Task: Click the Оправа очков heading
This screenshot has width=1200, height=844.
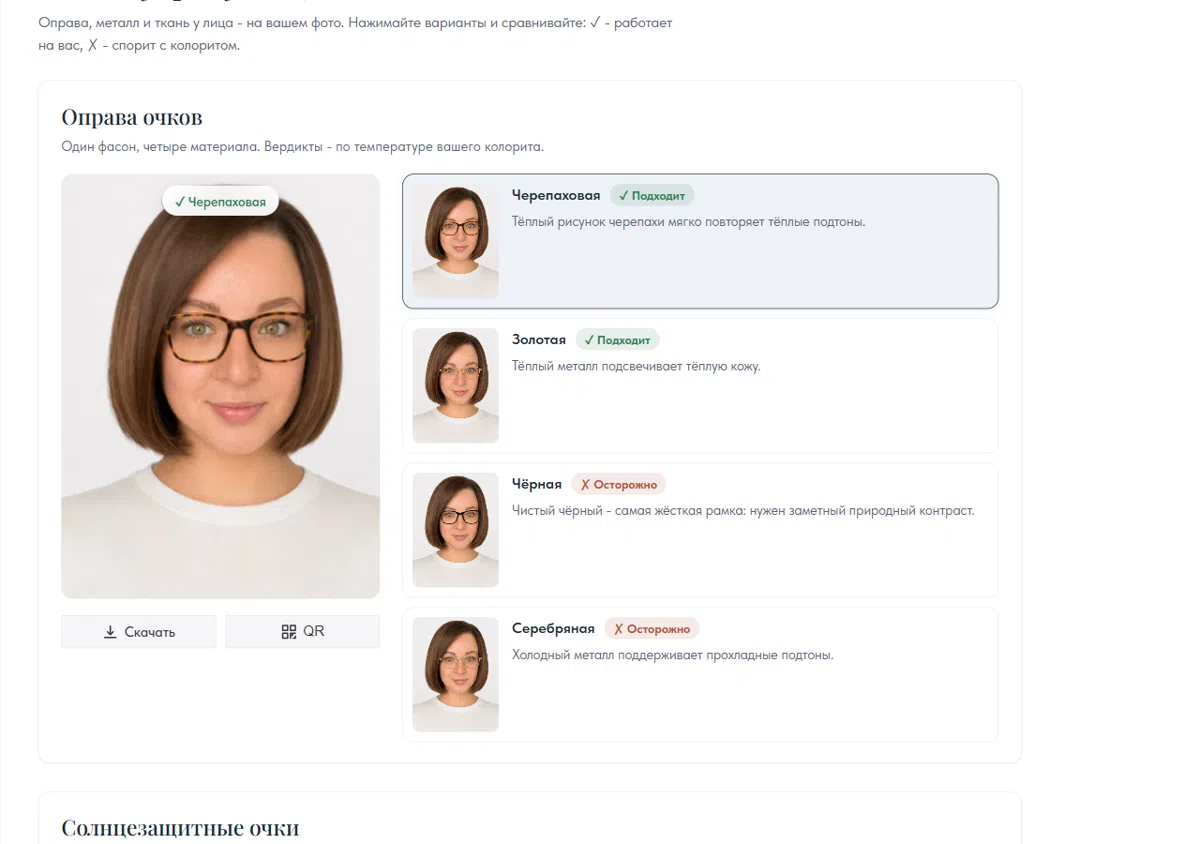Action: [x=132, y=117]
